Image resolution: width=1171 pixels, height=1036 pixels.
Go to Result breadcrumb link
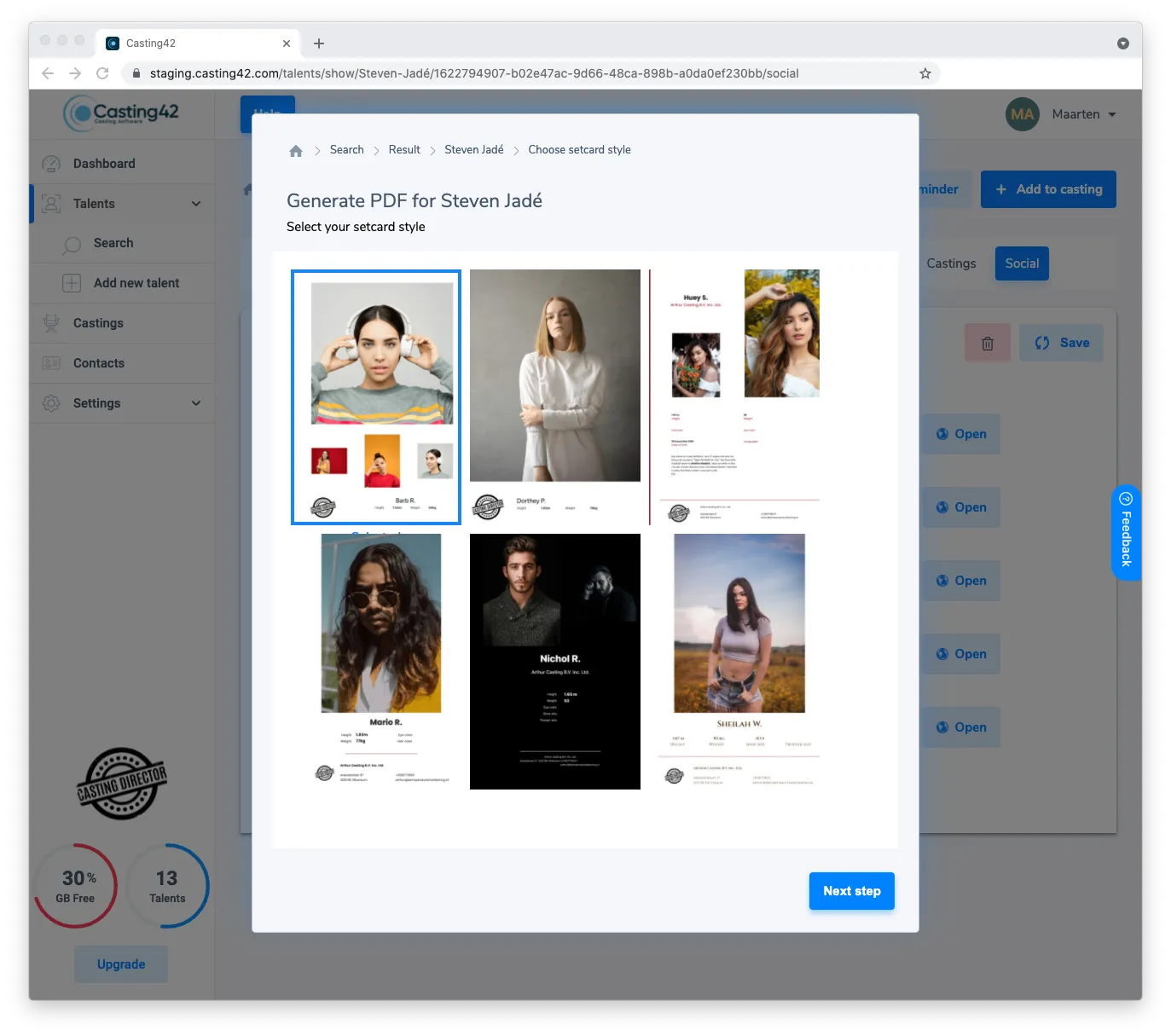[404, 150]
